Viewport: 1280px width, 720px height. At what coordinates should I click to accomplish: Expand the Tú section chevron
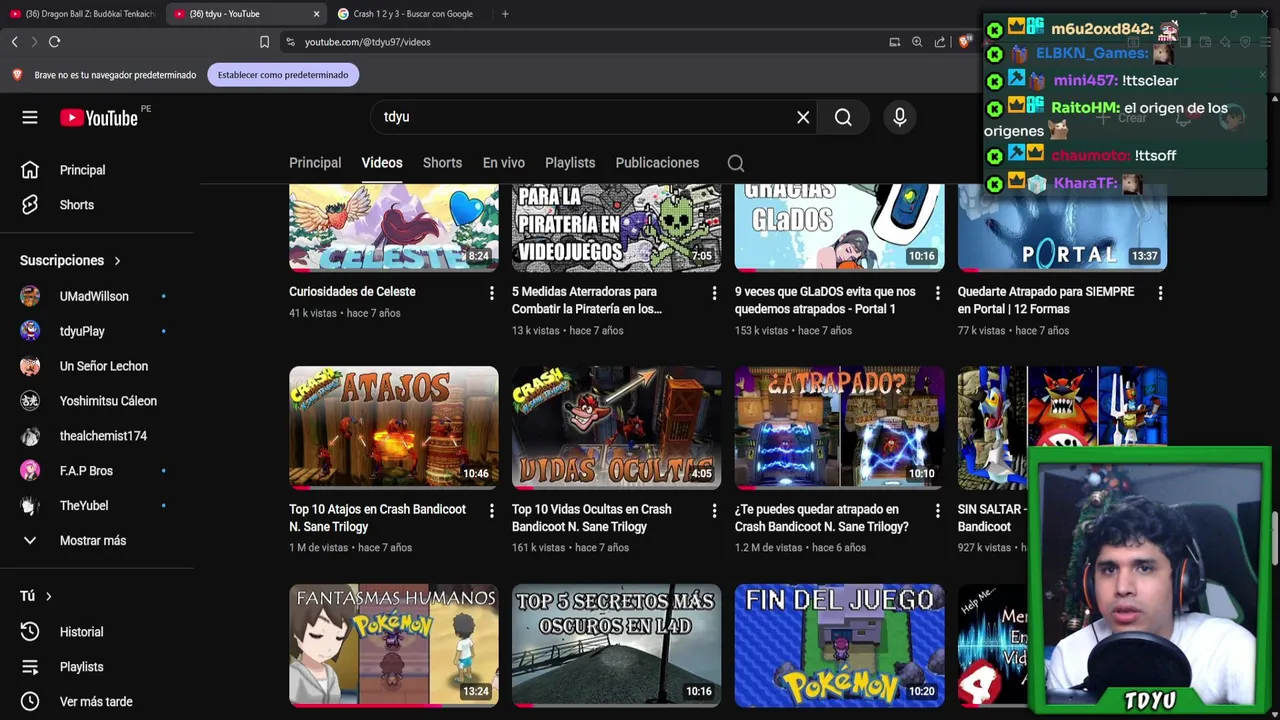pyautogui.click(x=48, y=597)
